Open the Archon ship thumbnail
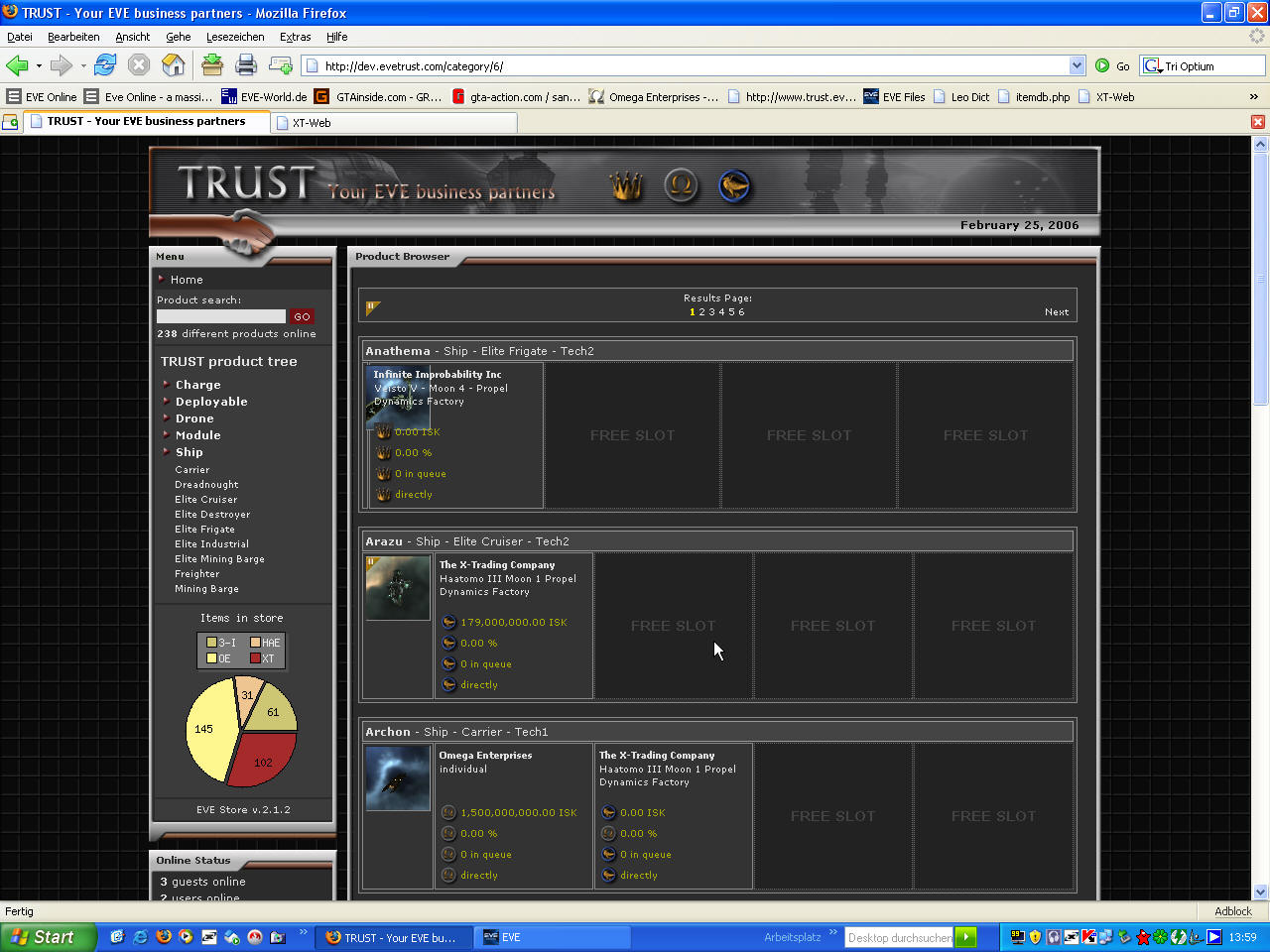Image resolution: width=1270 pixels, height=952 pixels. [398, 778]
